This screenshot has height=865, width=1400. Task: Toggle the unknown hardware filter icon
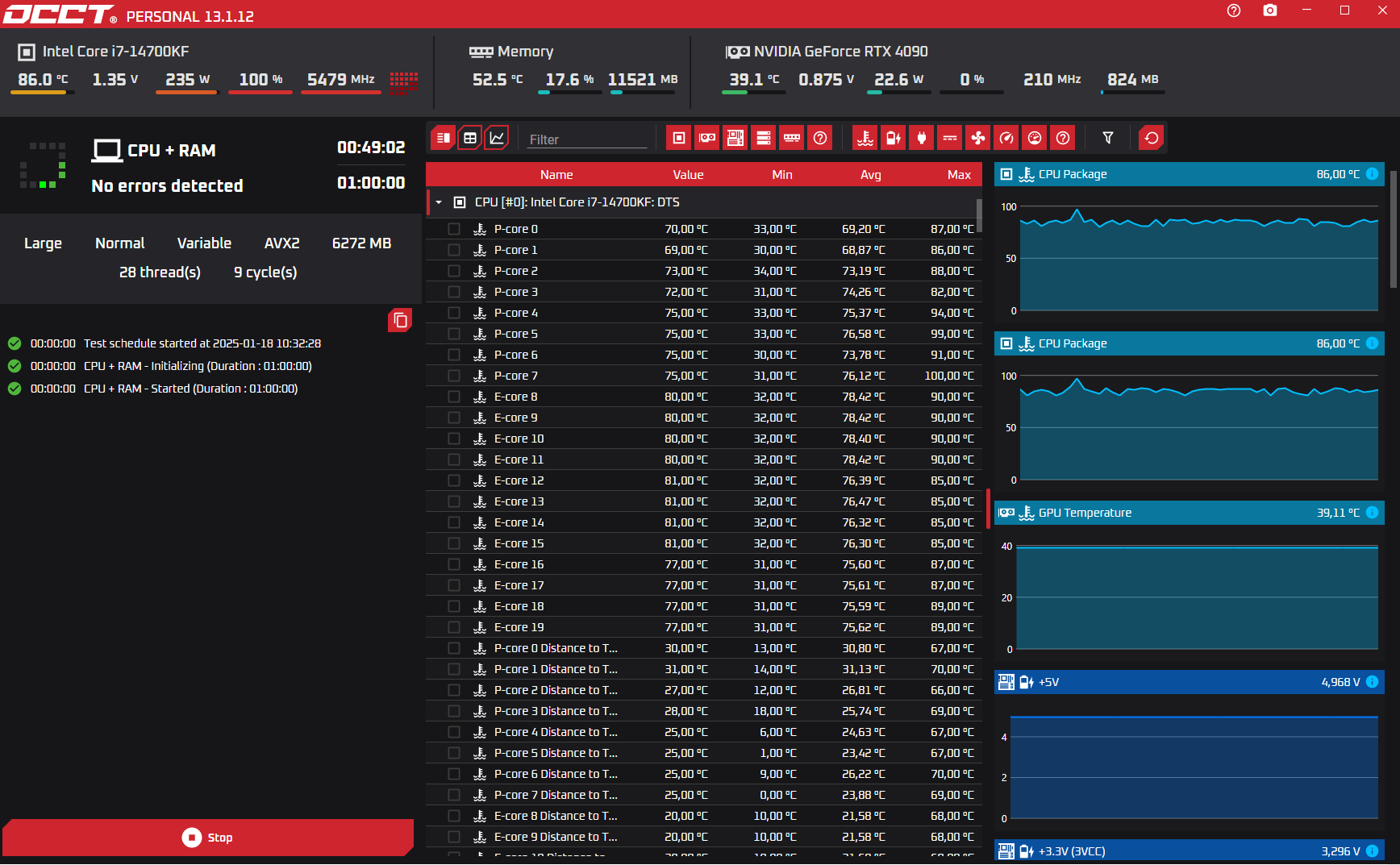click(820, 138)
